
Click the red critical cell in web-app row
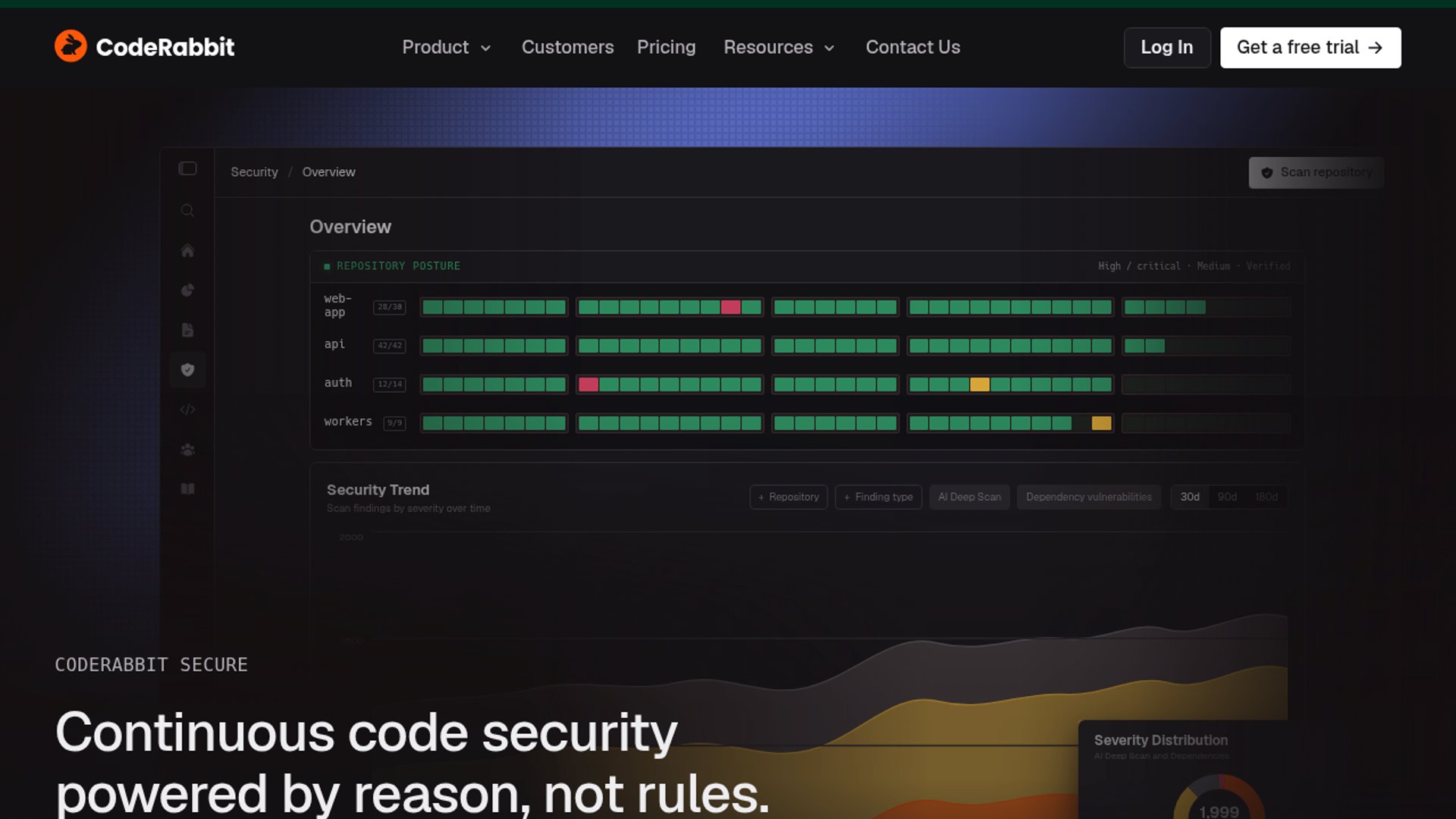click(x=730, y=307)
